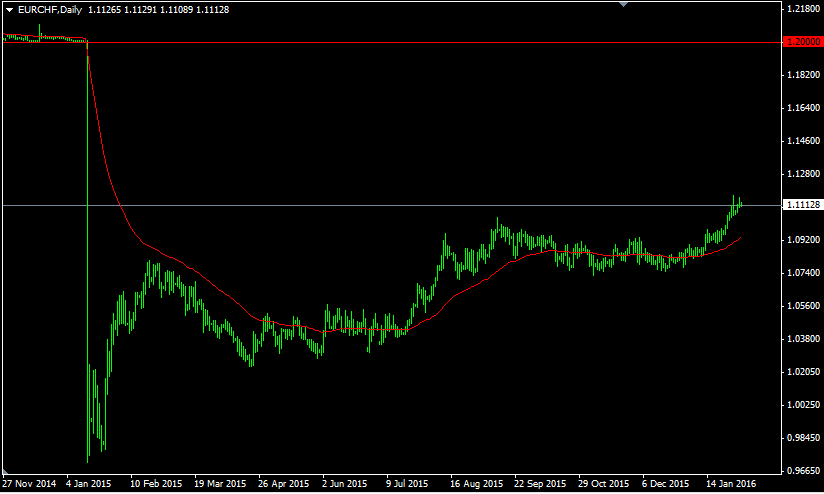Click the 1.21800 price axis label
The width and height of the screenshot is (824, 494).
pyautogui.click(x=803, y=9)
